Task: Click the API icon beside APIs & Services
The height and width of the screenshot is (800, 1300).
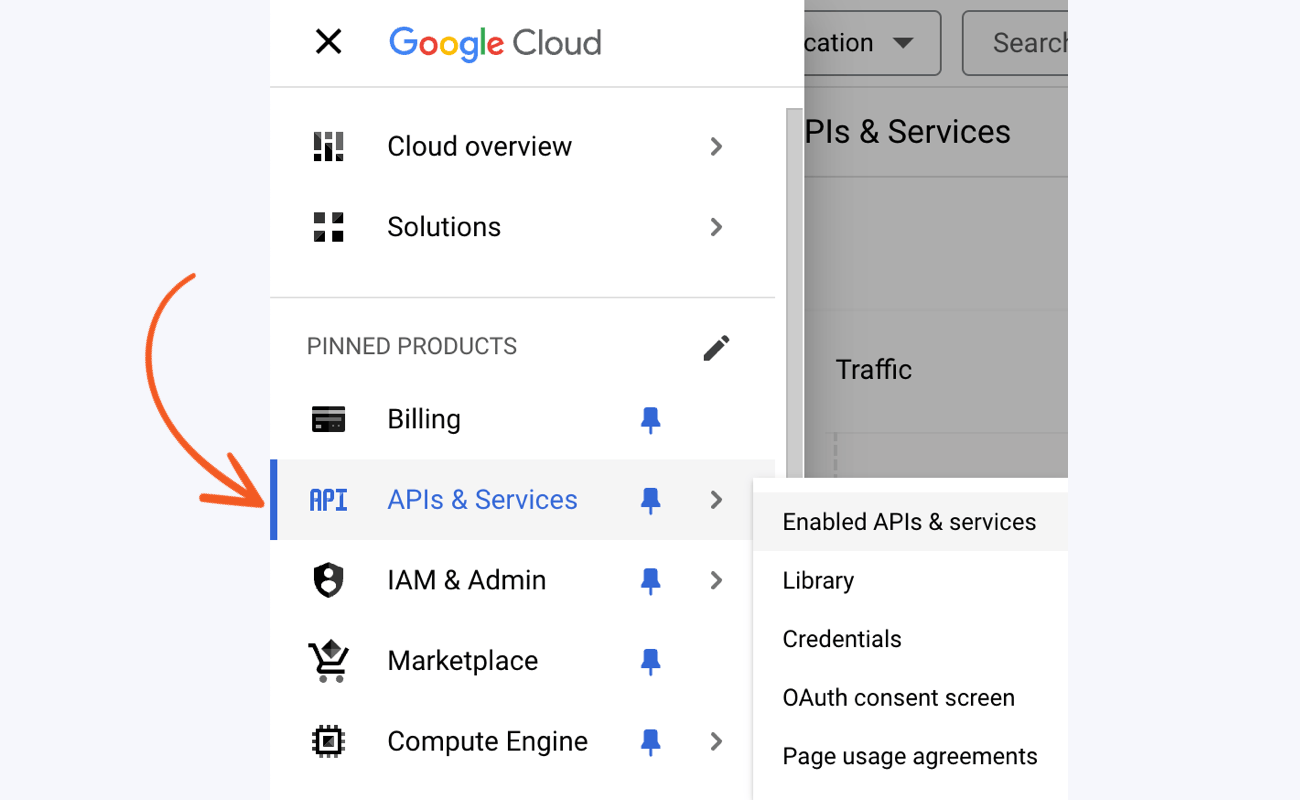Action: point(328,500)
